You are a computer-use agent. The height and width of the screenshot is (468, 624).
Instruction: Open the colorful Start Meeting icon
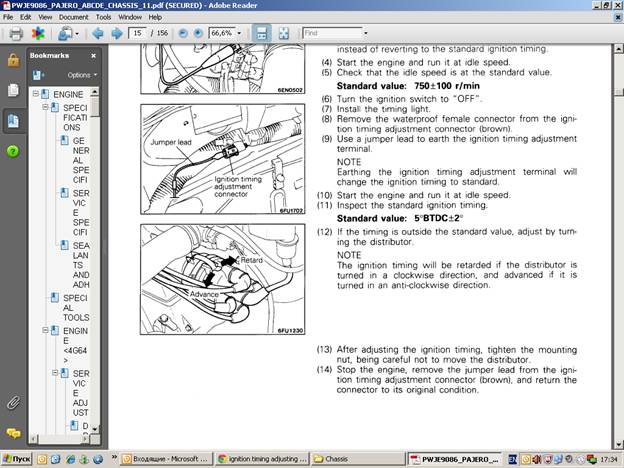[38, 33]
